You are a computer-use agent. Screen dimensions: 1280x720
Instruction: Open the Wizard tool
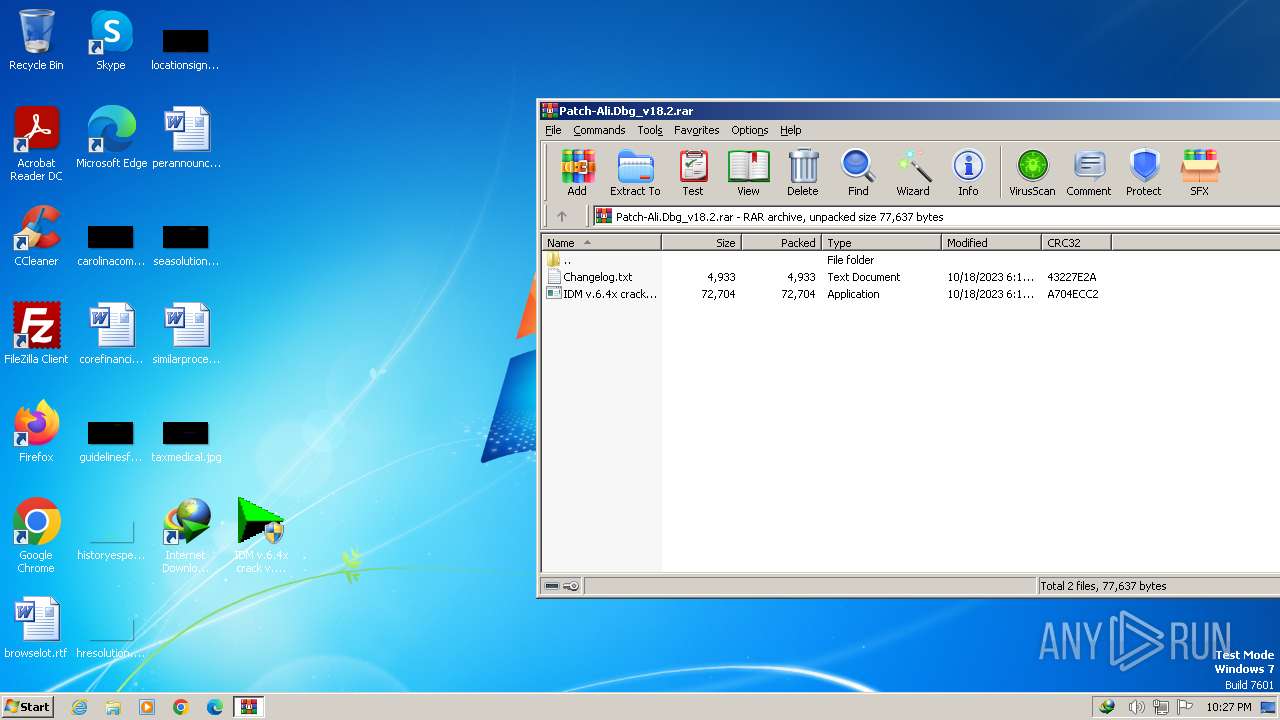click(x=913, y=172)
